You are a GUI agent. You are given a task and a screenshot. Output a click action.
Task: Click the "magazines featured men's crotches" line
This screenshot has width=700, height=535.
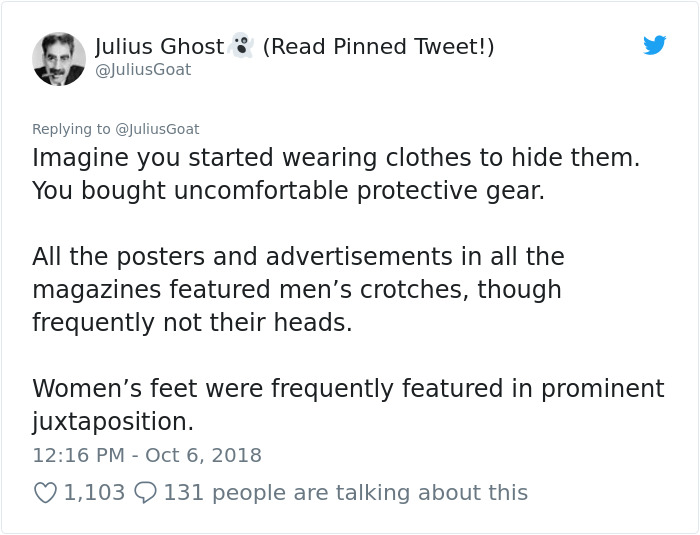click(296, 290)
